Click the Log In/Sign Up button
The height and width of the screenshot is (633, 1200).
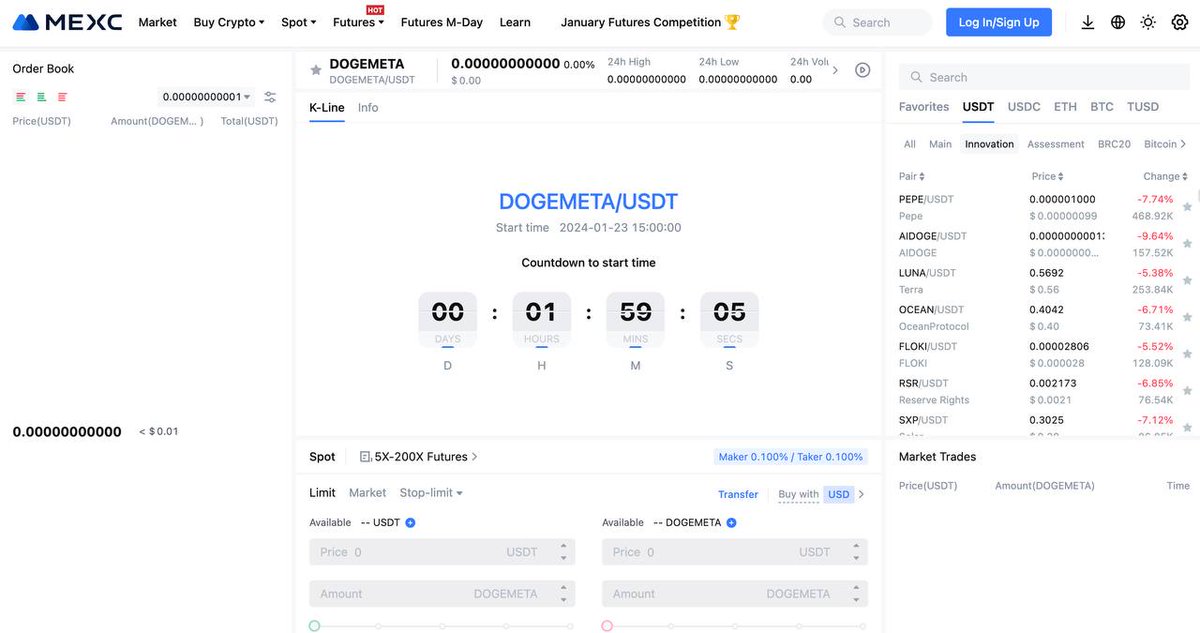click(999, 22)
